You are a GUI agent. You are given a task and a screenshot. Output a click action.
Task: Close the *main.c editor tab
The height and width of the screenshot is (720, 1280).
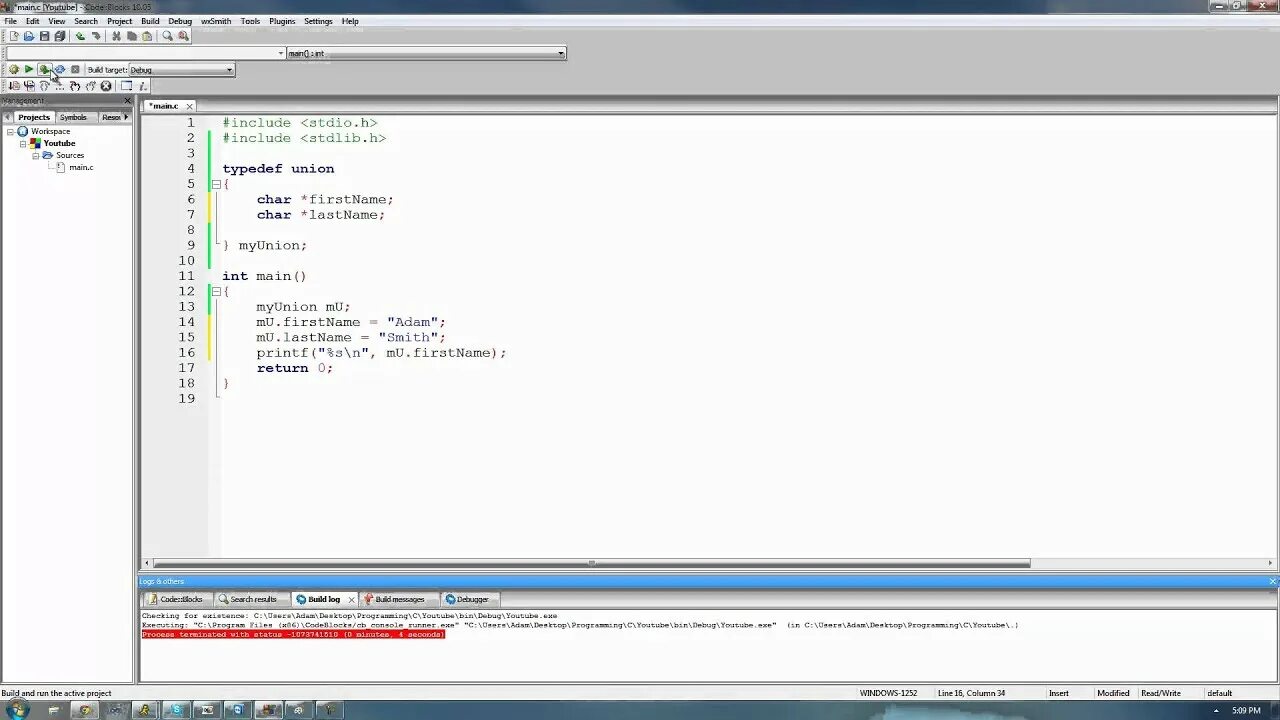click(x=189, y=105)
